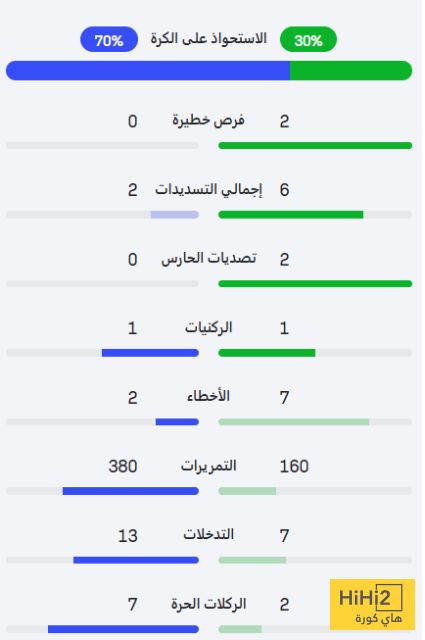Click the green 30% possession badge
Viewport: 425px width, 640px height.
tap(308, 40)
